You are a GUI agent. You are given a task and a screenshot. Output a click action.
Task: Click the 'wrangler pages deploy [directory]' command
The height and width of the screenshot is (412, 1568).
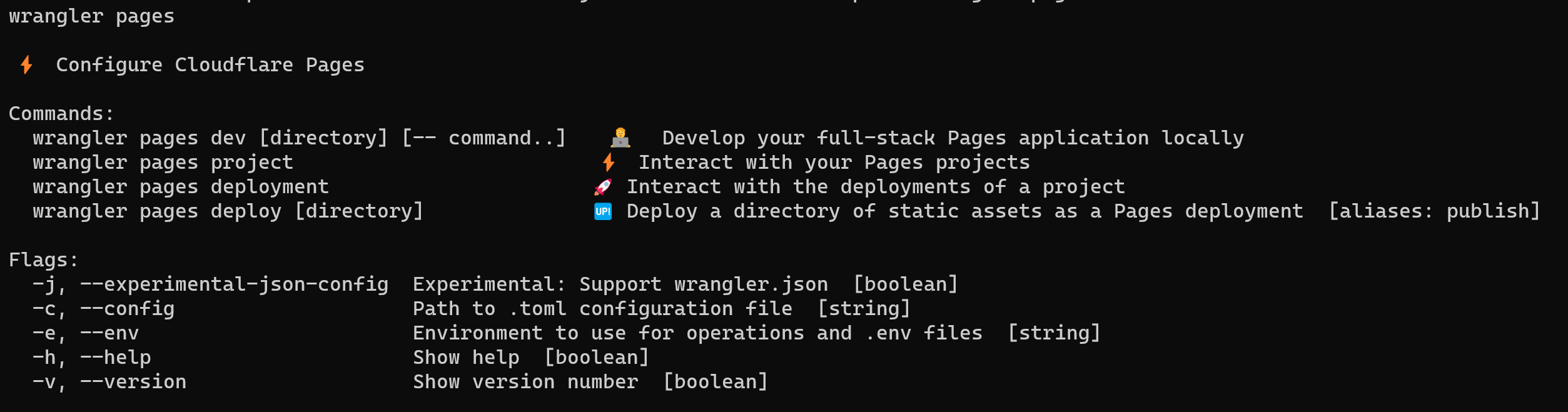(x=228, y=211)
